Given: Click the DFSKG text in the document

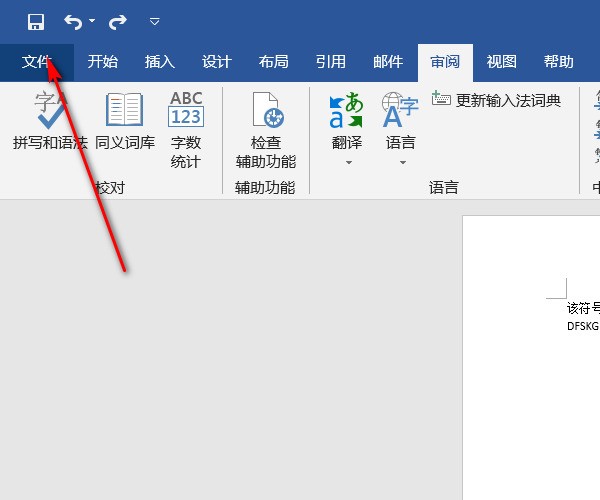Looking at the screenshot, I should [583, 326].
